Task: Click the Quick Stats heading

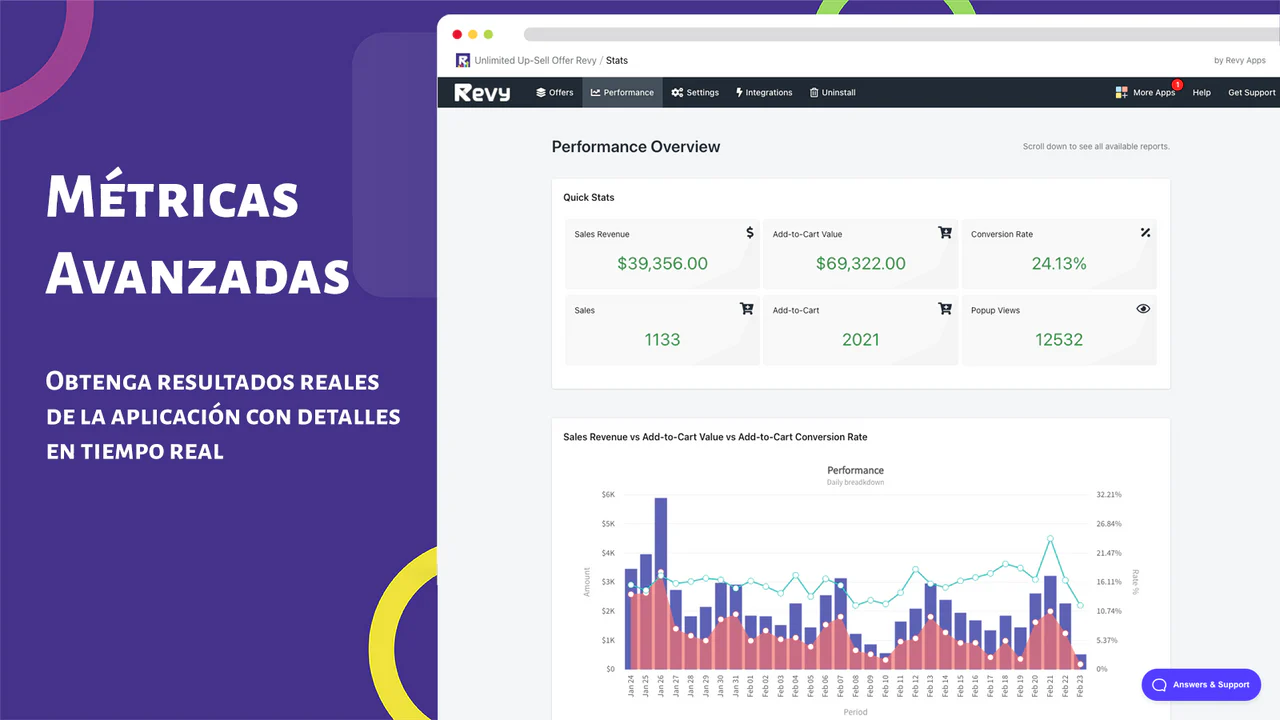Action: 589,197
